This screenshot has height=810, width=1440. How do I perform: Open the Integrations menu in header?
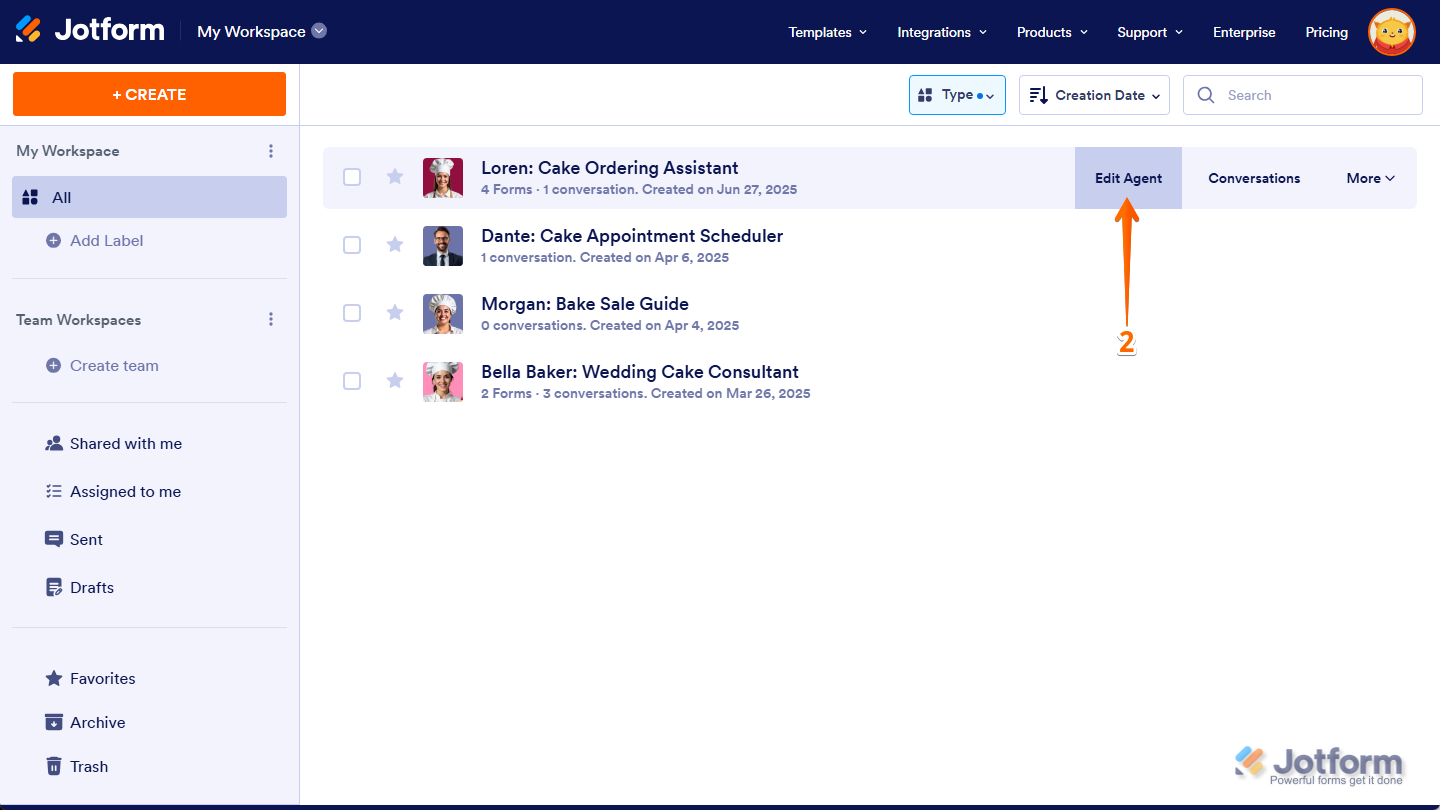click(941, 32)
